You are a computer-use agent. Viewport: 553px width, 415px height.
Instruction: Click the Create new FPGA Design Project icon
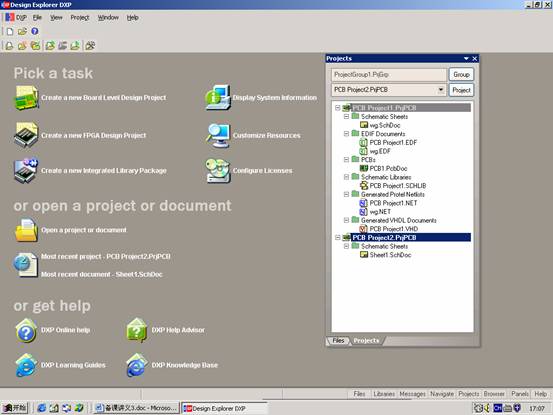(x=26, y=135)
